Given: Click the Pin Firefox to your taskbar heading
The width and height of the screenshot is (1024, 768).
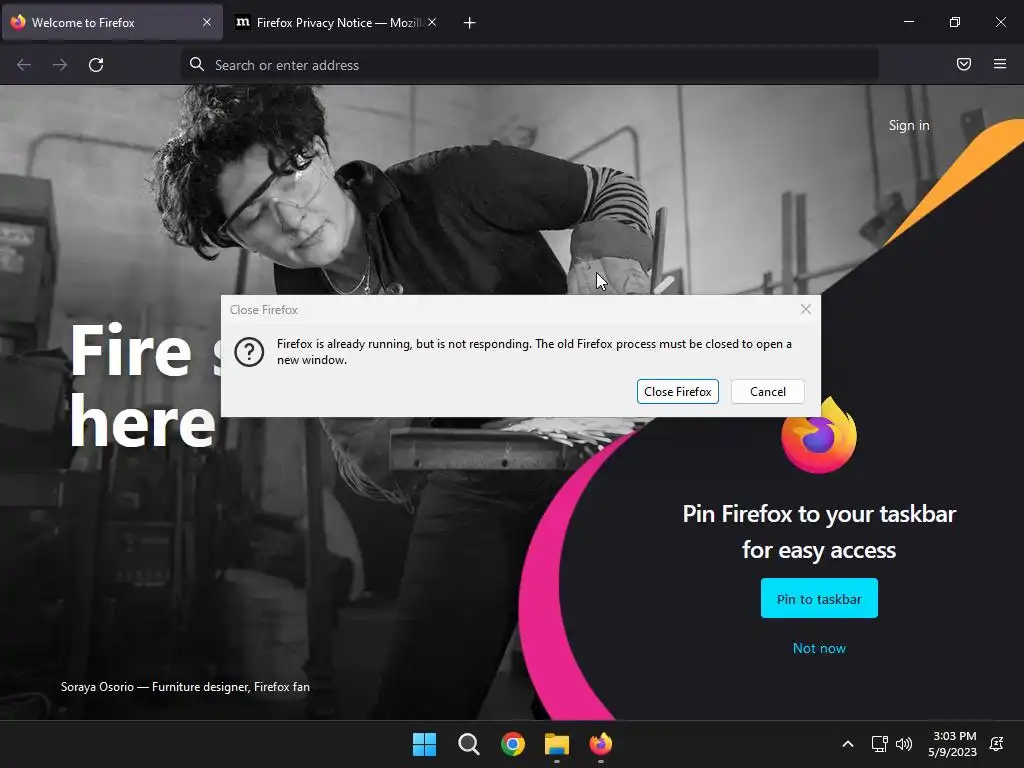Looking at the screenshot, I should 819,532.
